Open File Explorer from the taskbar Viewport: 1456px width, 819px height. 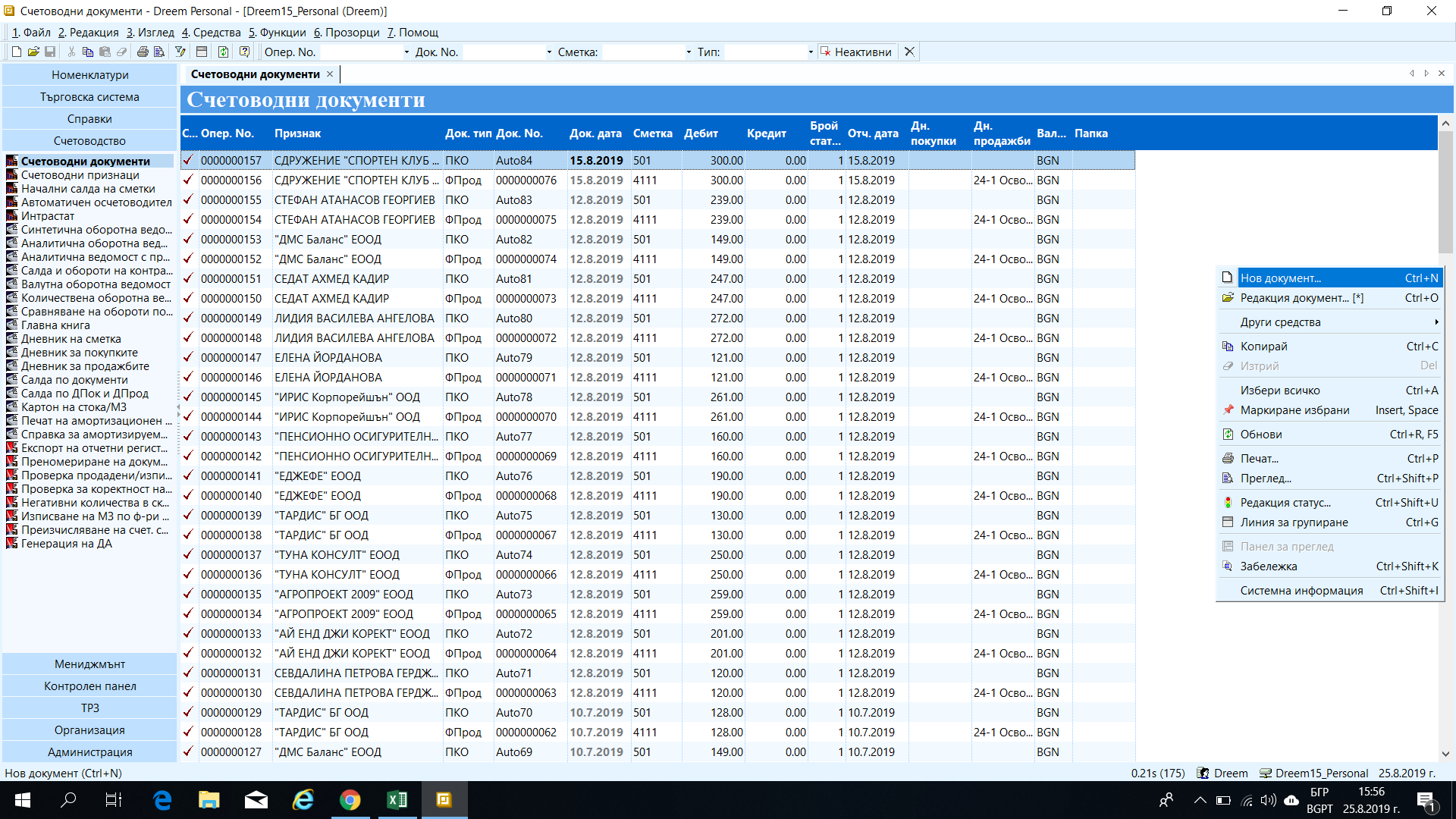point(209,800)
